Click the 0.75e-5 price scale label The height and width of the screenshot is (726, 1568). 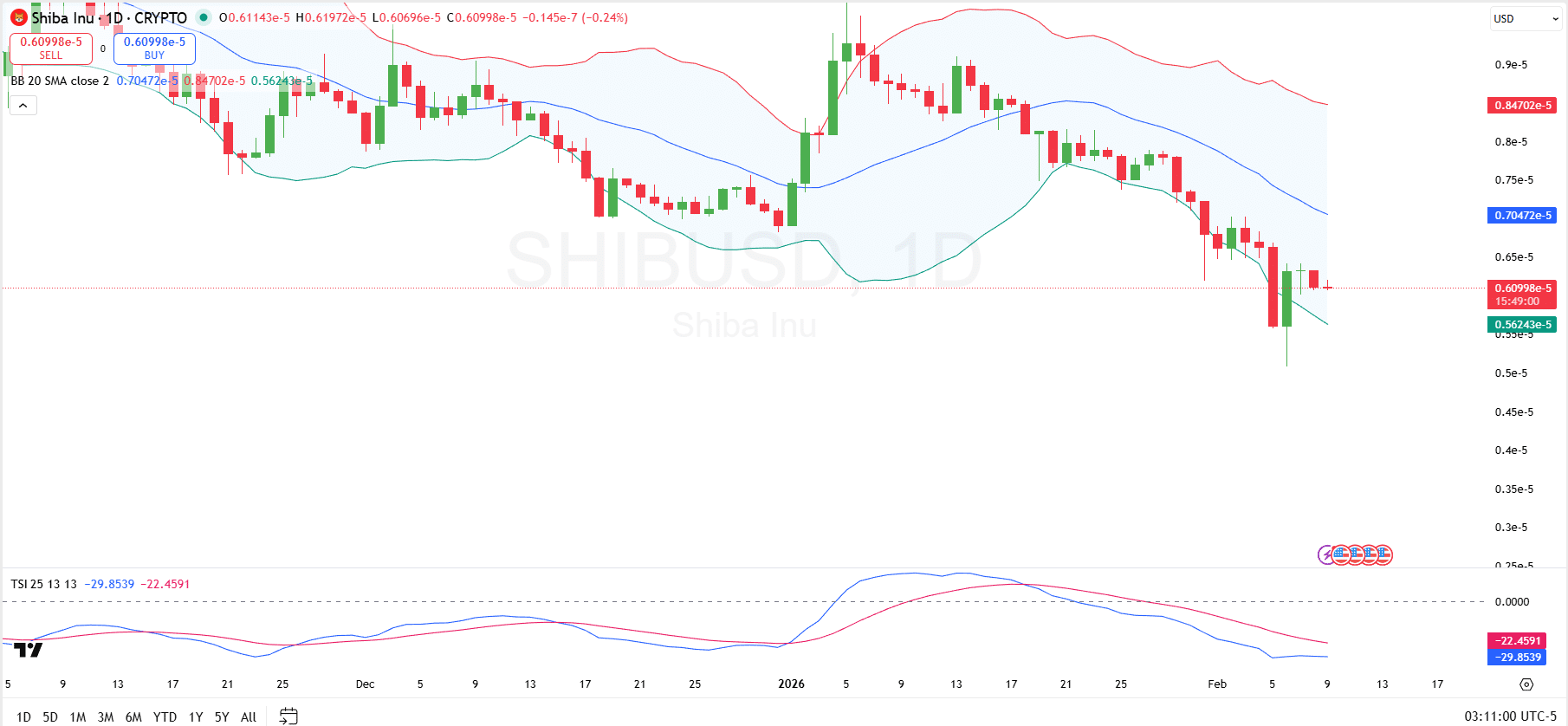click(1514, 180)
